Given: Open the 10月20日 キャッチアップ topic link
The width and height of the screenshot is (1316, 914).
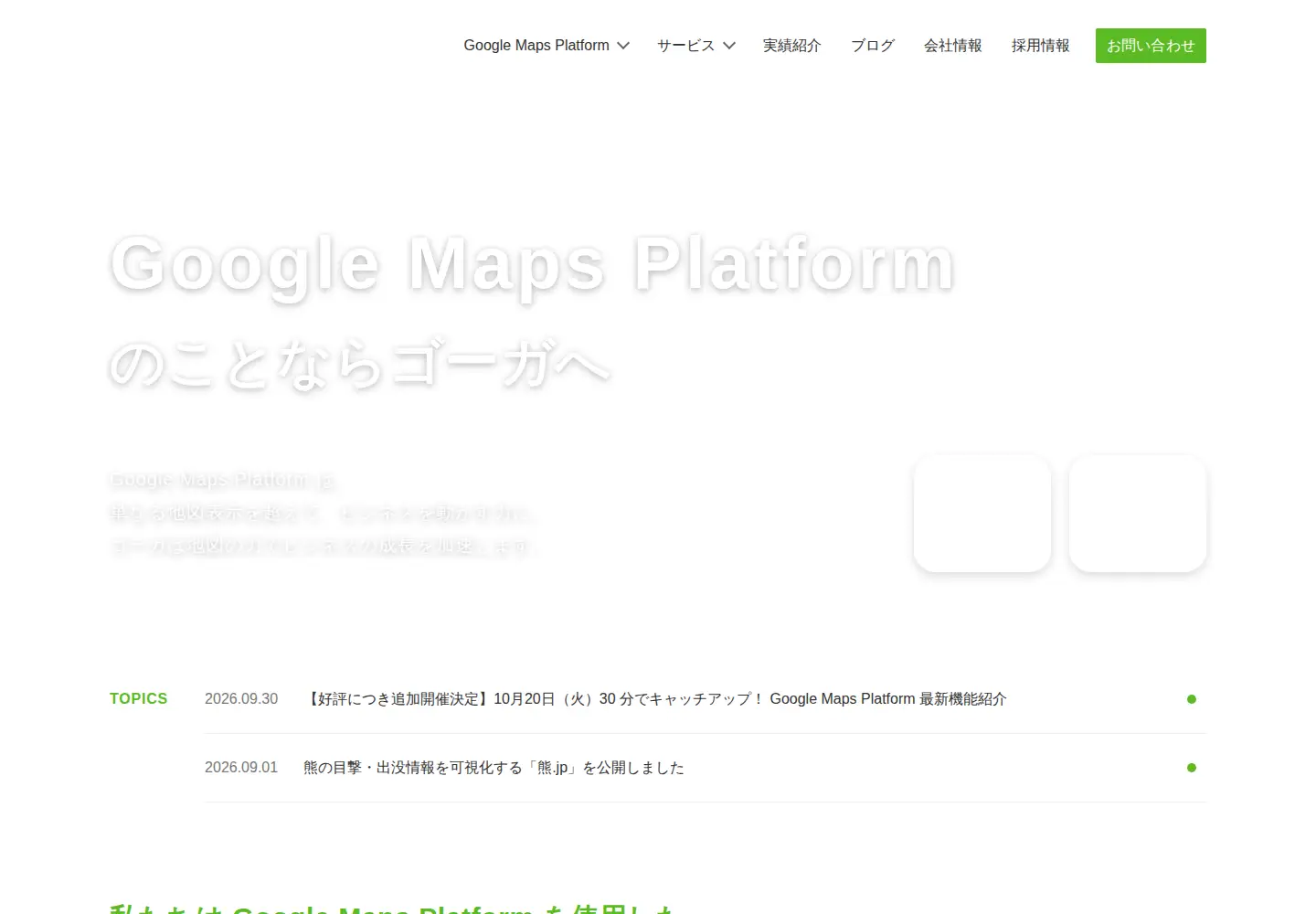Looking at the screenshot, I should pos(654,699).
